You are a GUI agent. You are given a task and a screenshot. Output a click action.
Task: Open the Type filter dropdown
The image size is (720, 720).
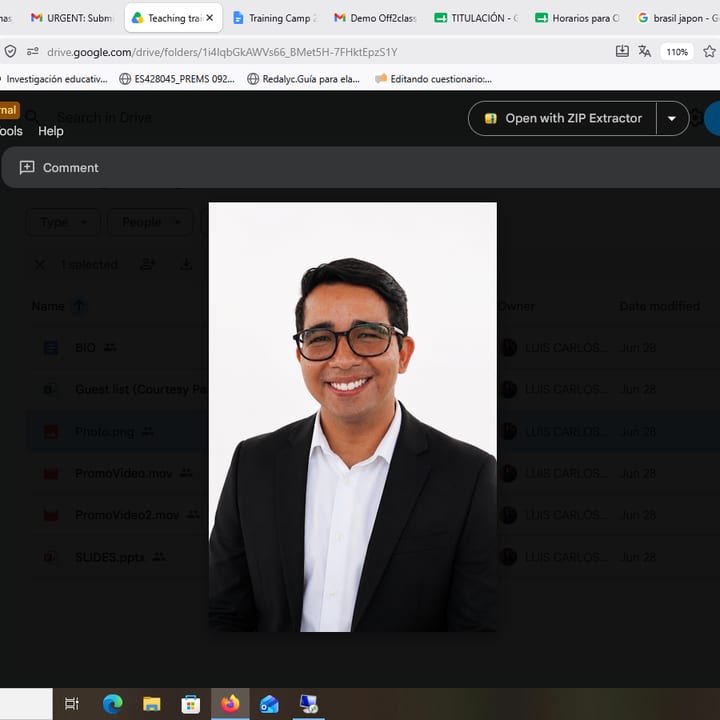tap(63, 222)
